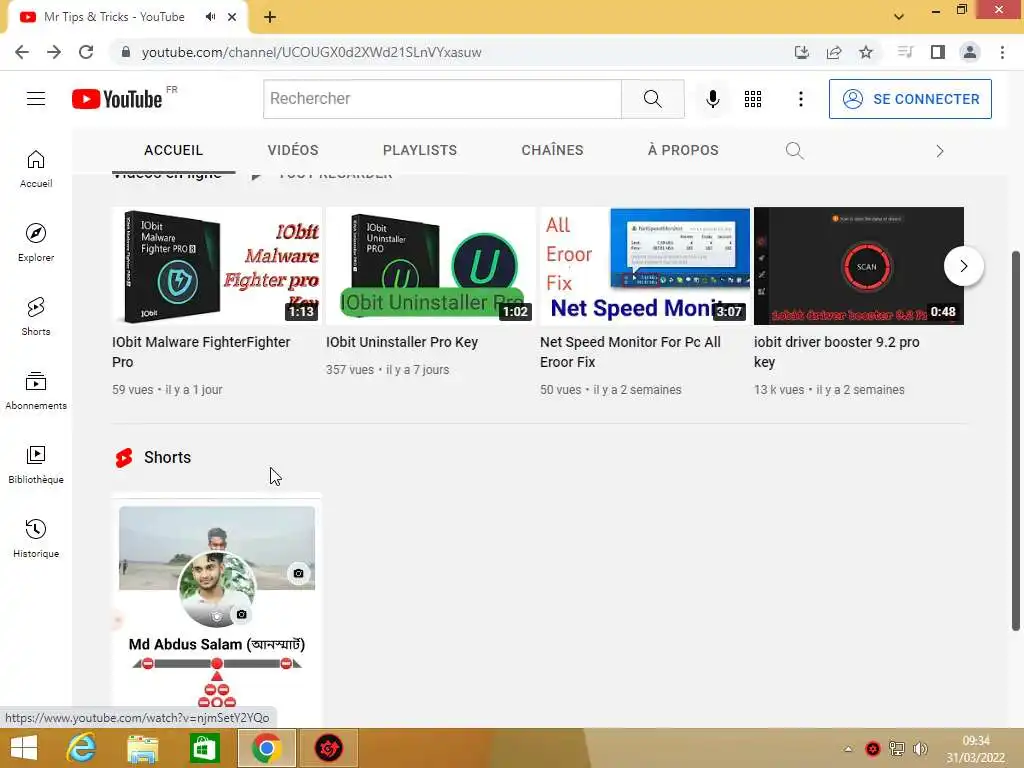Open red gear app in taskbar
This screenshot has height=768, width=1024.
tap(328, 748)
